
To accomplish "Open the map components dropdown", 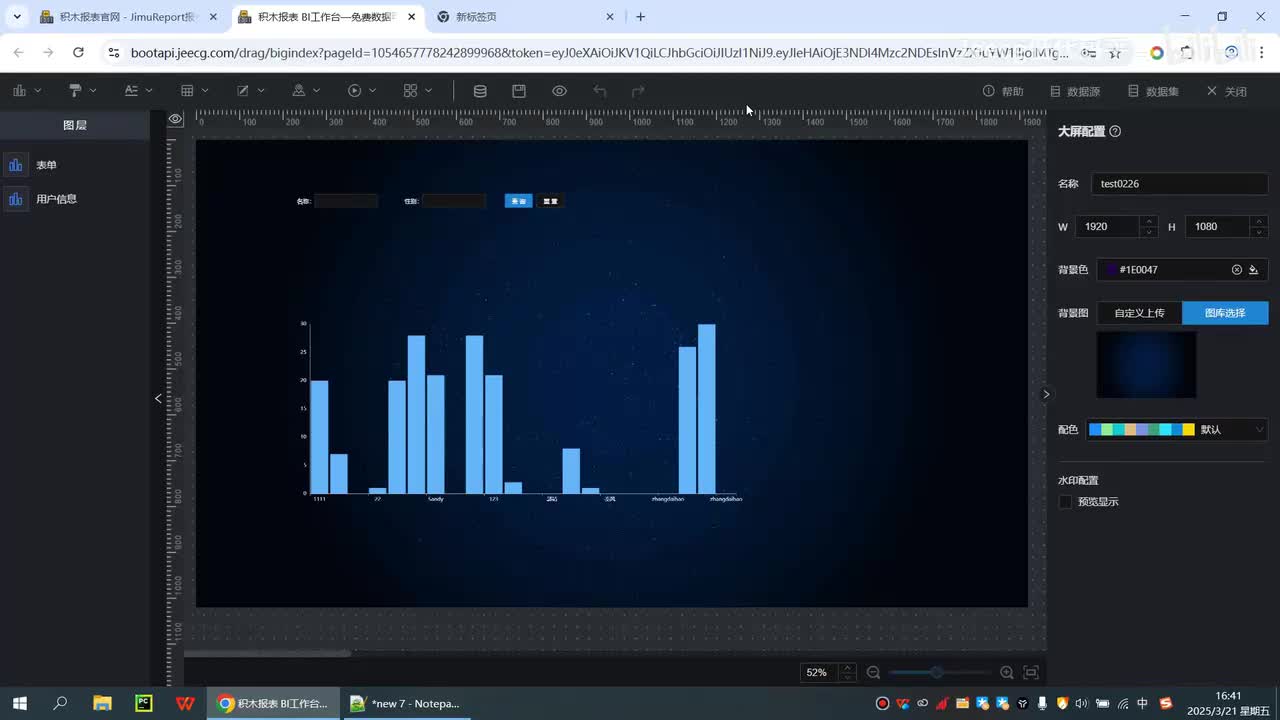I will (x=306, y=91).
